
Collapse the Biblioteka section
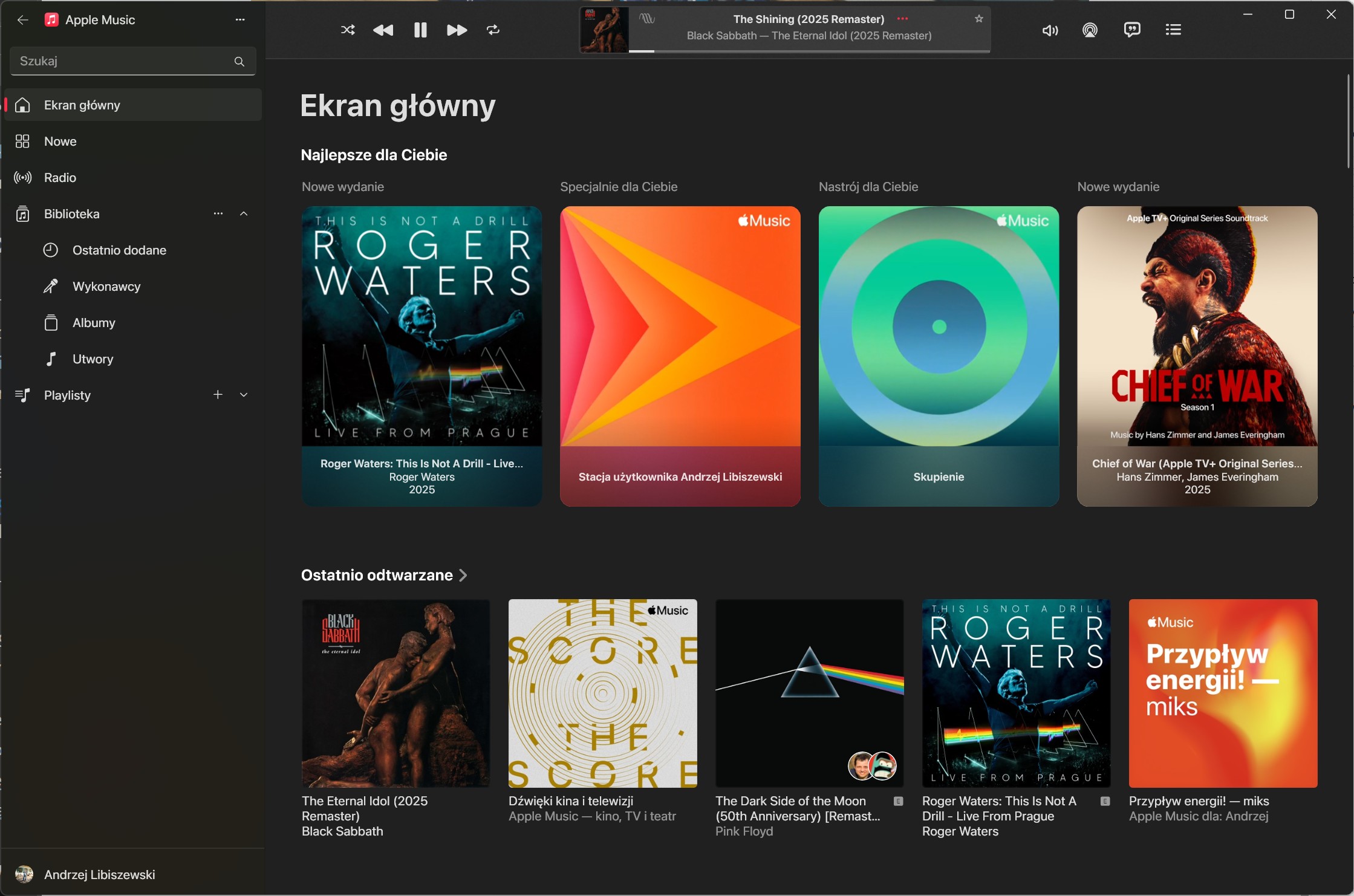click(244, 213)
